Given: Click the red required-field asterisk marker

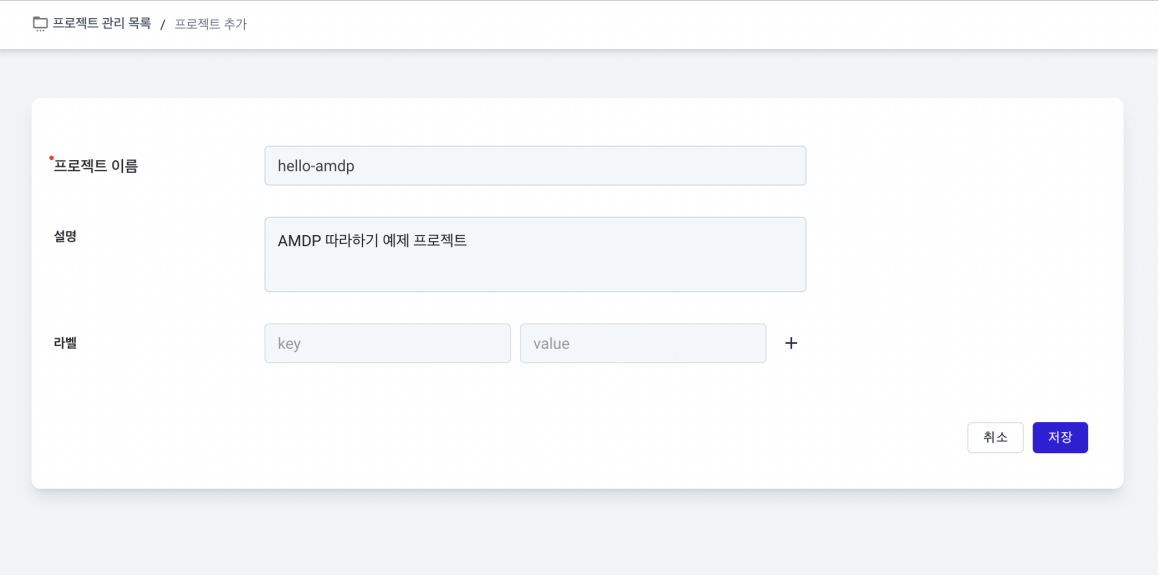Looking at the screenshot, I should 51,157.
